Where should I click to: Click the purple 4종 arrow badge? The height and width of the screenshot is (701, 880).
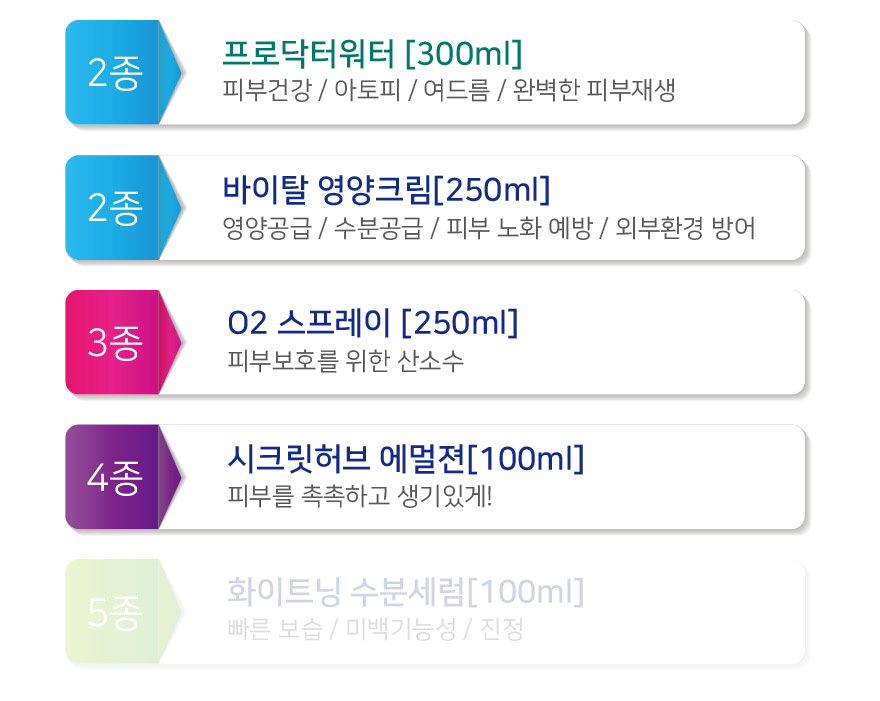(122, 477)
